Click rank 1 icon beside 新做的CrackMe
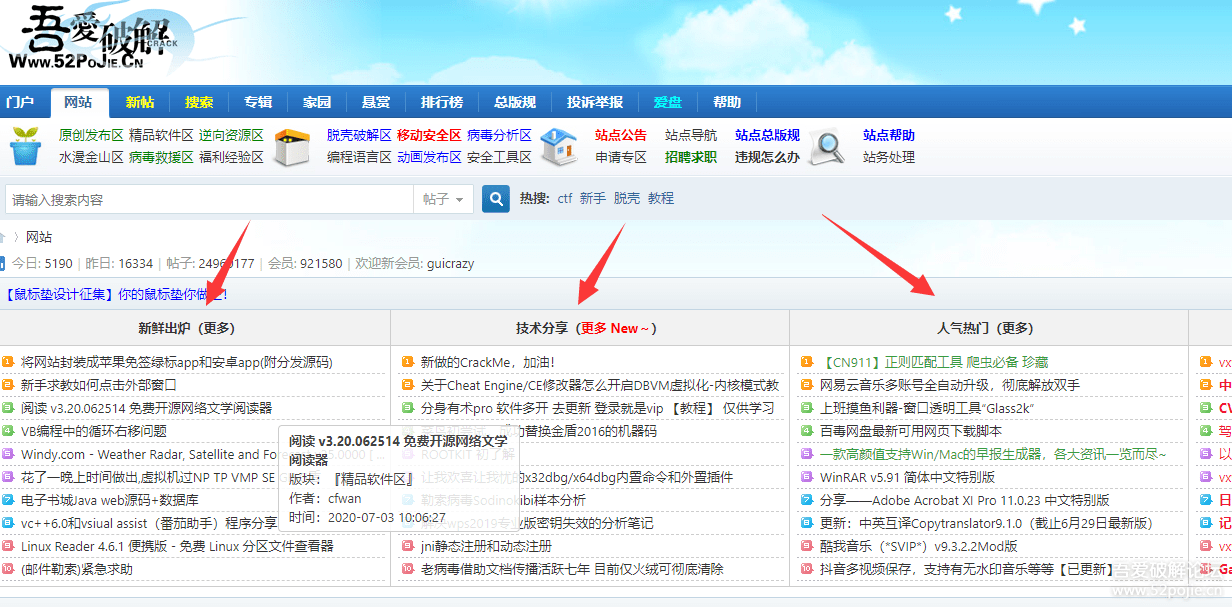 (408, 362)
